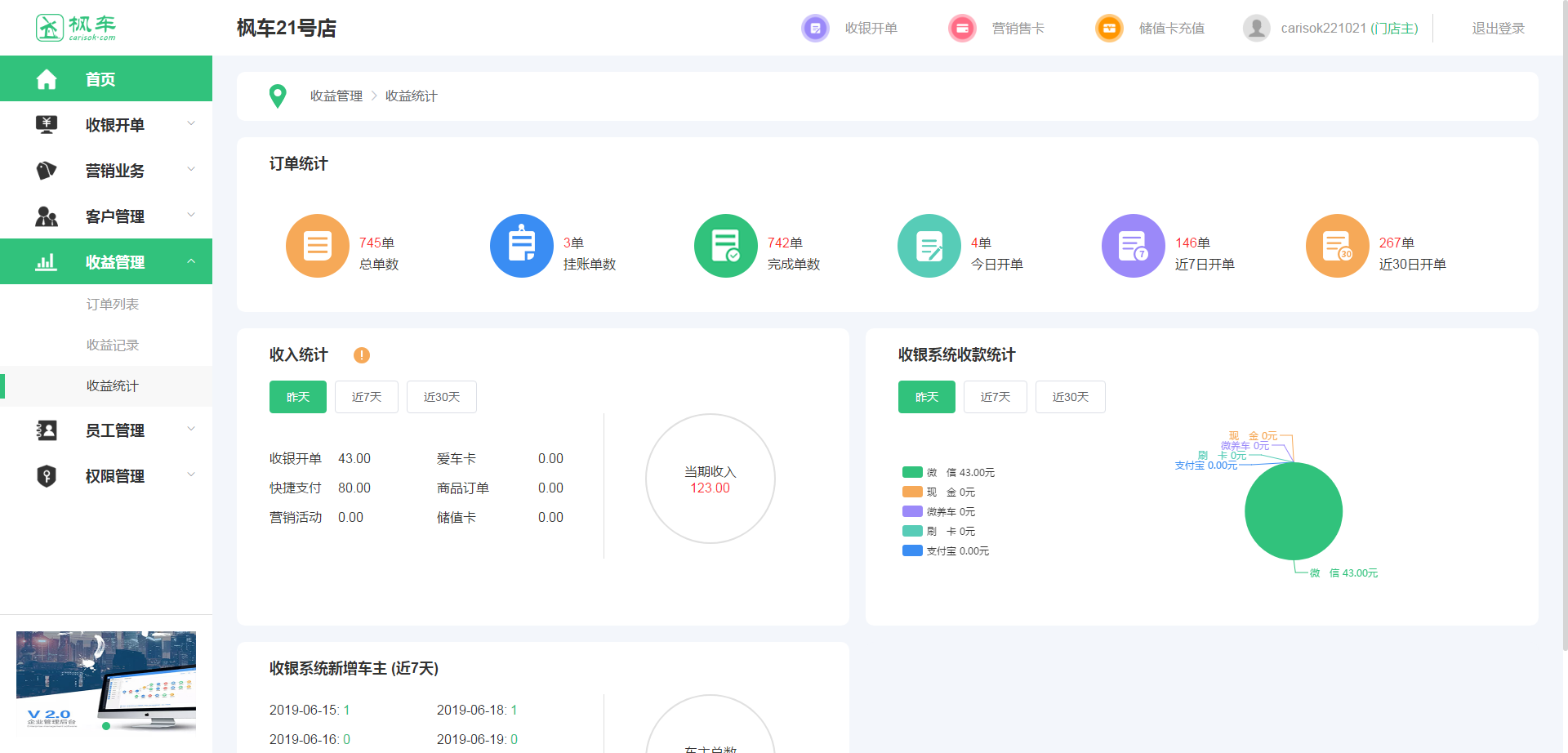Screen dimensions: 1568x753
Task: Click the 员工管理 contact book icon
Action: coord(47,430)
